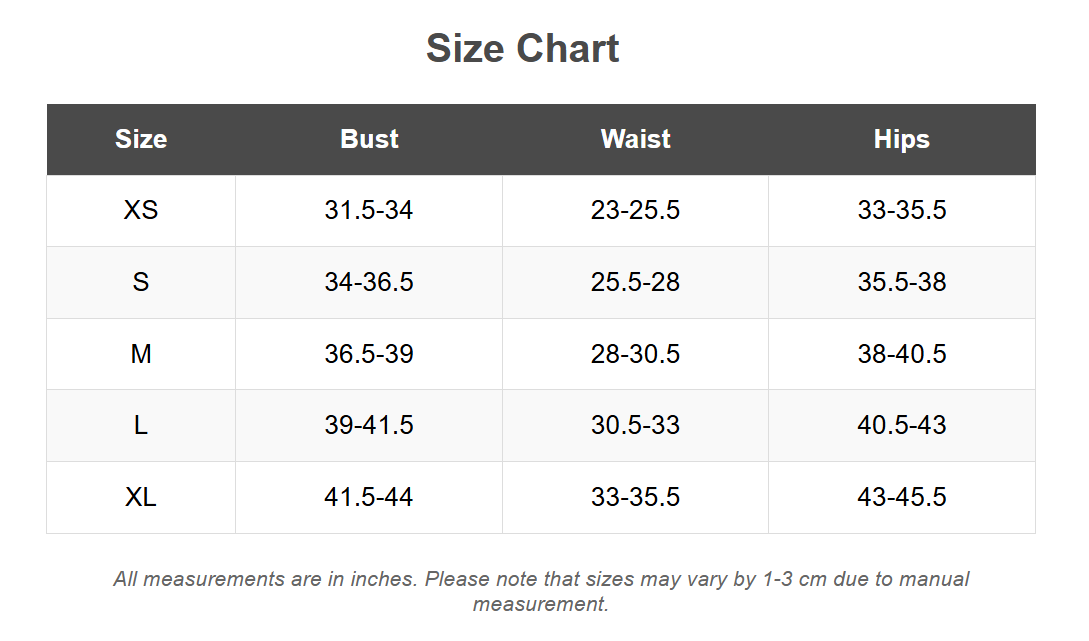Screen dimensions: 1089x641
Task: Click XL waist value 33-35.5
Action: [635, 497]
